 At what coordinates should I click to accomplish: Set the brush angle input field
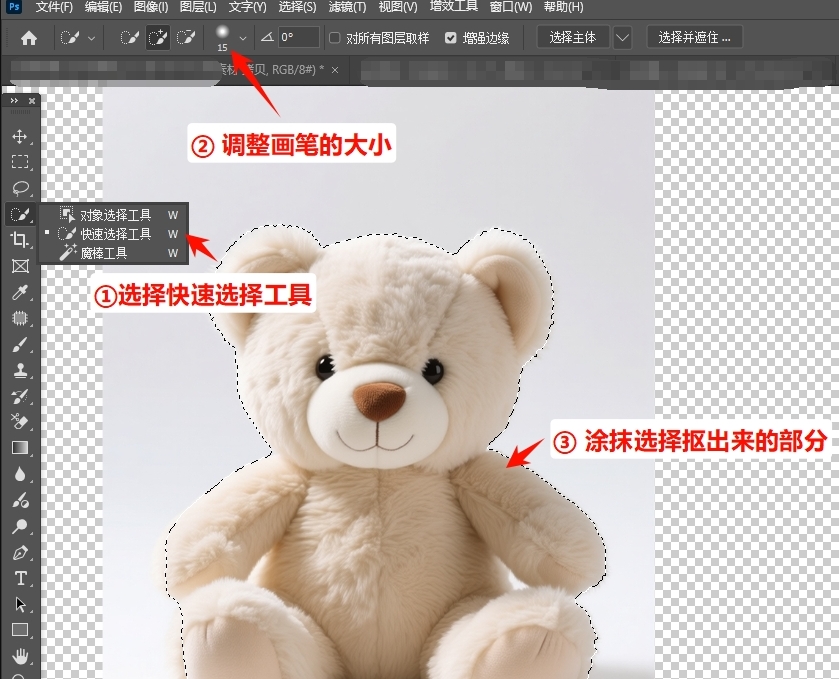pos(296,38)
